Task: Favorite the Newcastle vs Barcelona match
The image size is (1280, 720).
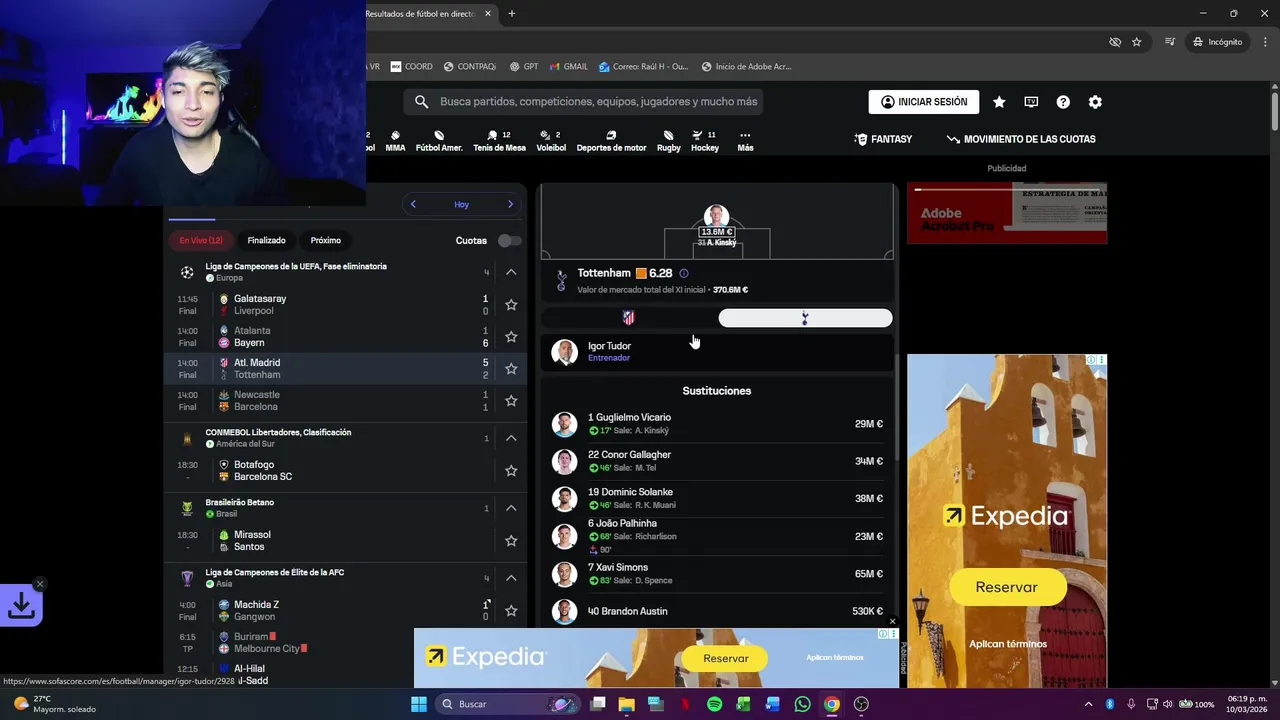Action: 511,401
